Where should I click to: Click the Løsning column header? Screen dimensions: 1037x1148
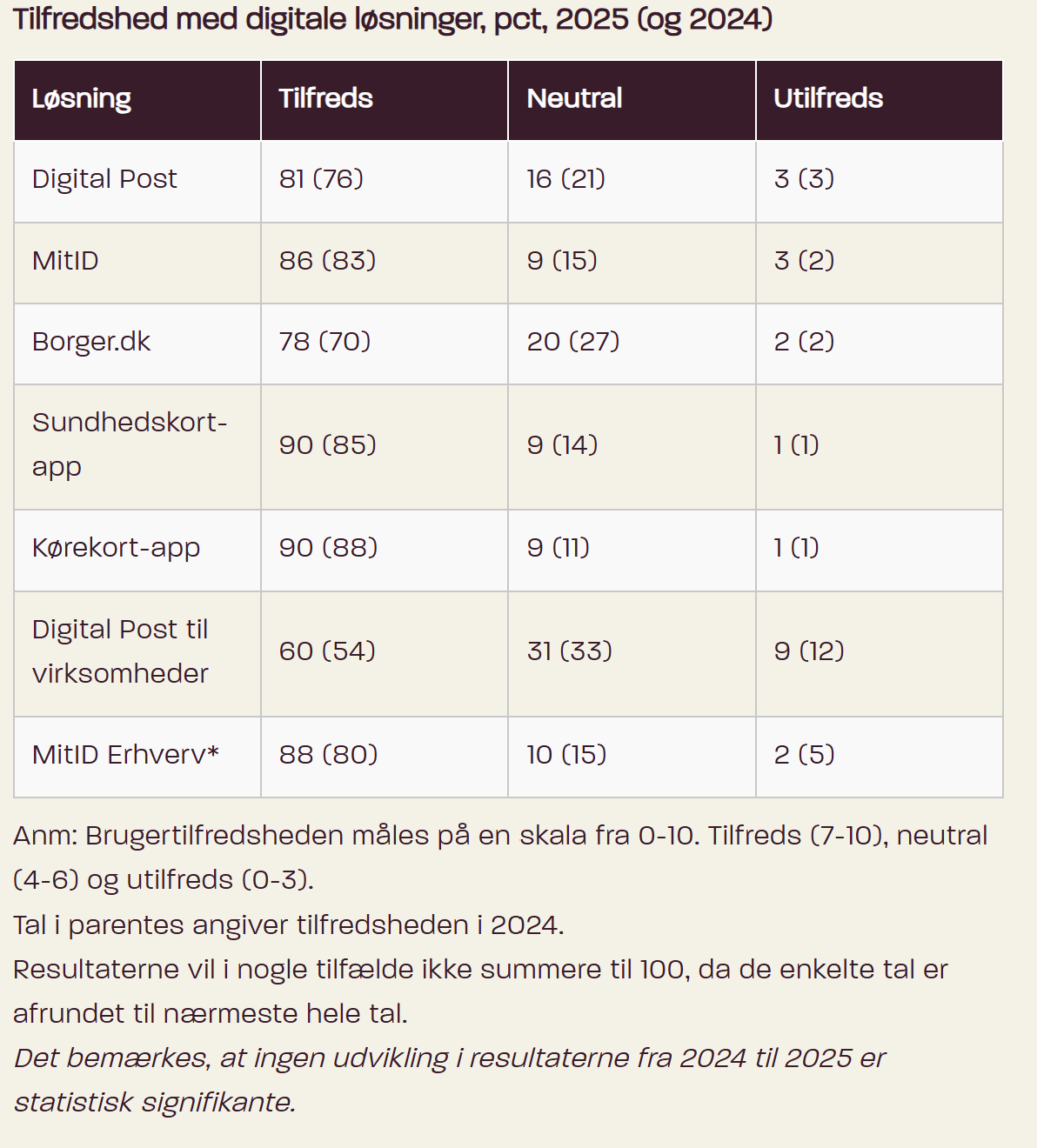(82, 99)
